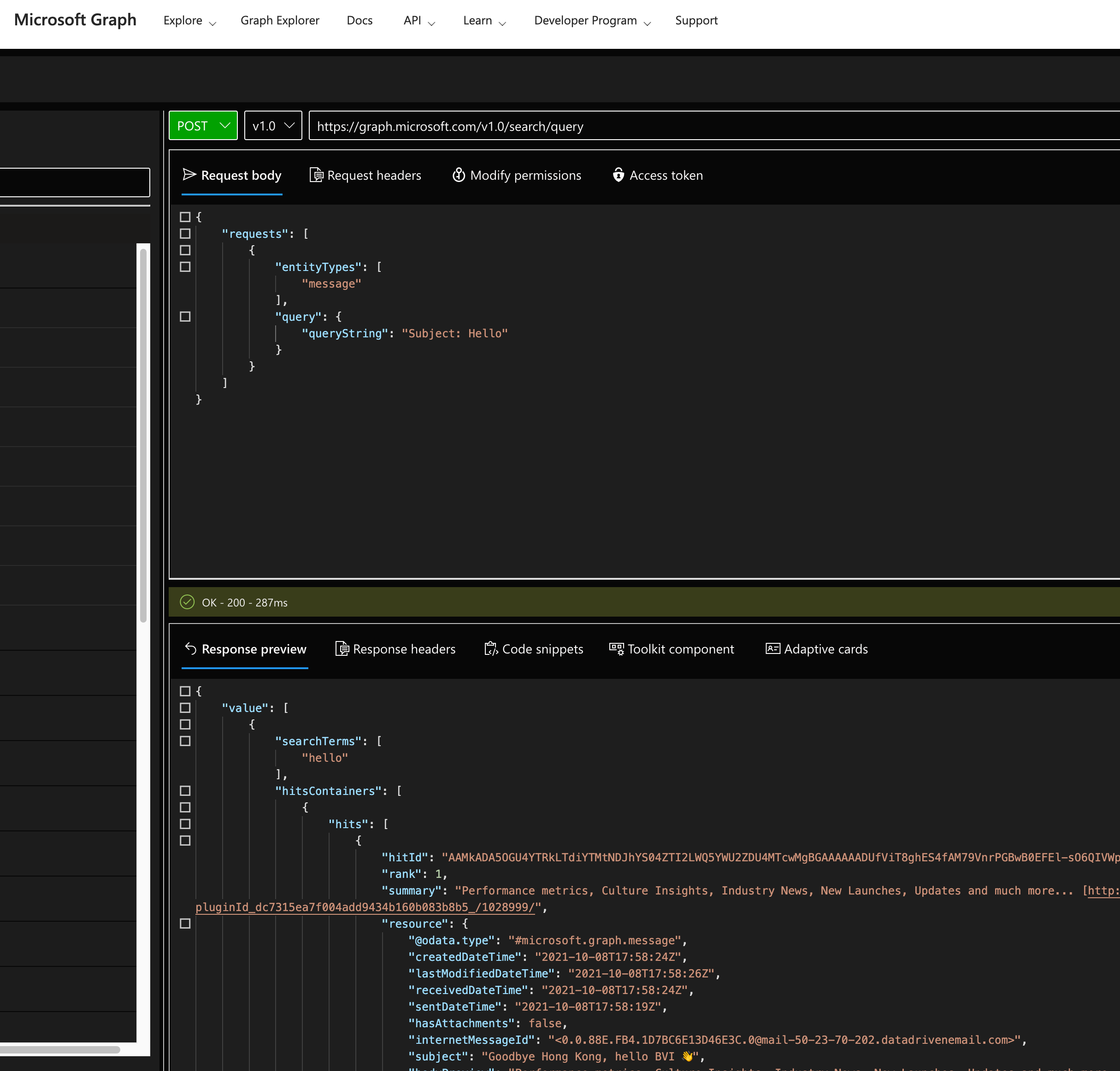Expand the Developer Program menu

(x=593, y=21)
